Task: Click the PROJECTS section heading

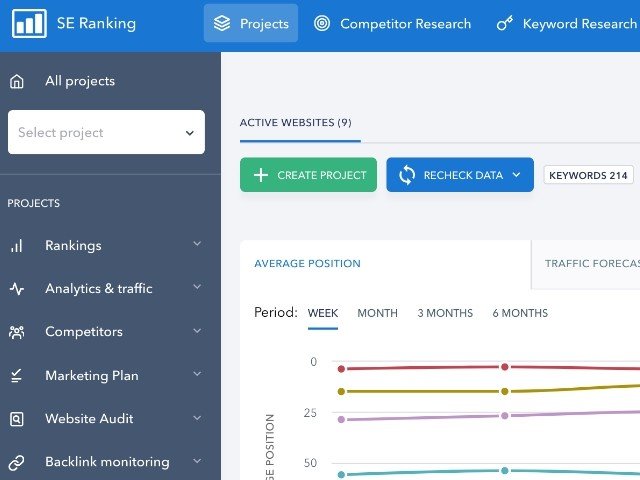Action: point(33,203)
